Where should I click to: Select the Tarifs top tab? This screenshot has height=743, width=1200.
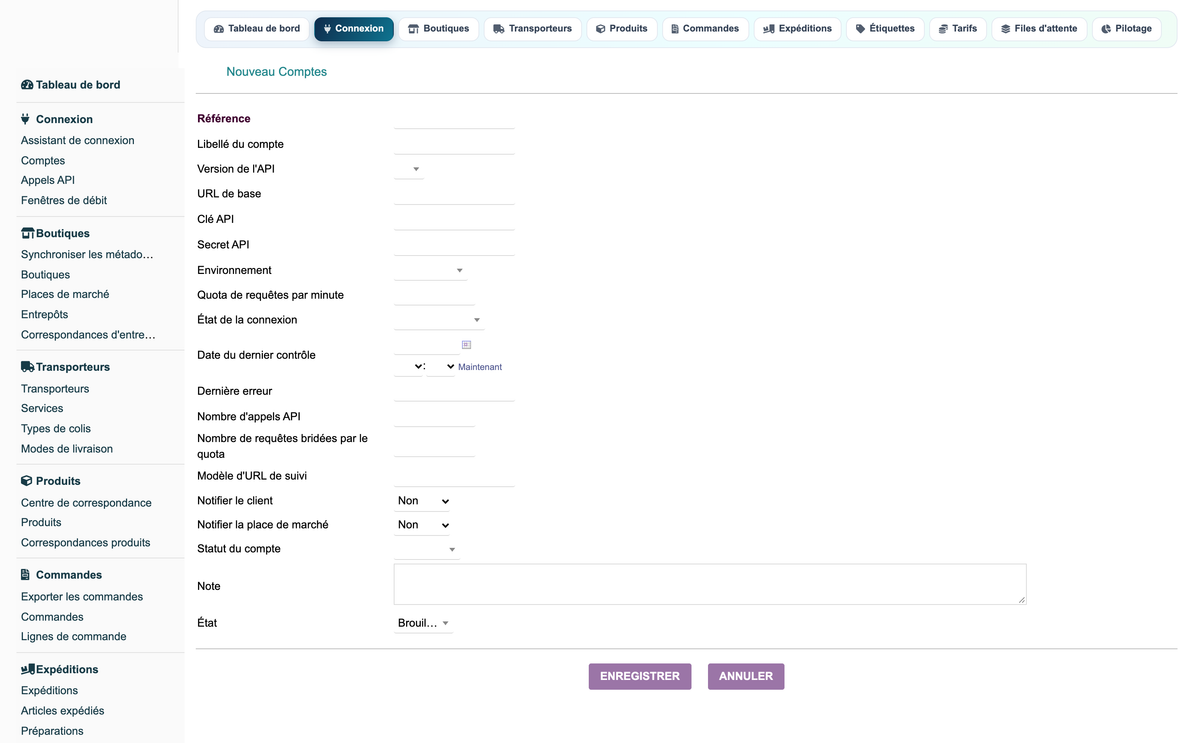pos(958,29)
